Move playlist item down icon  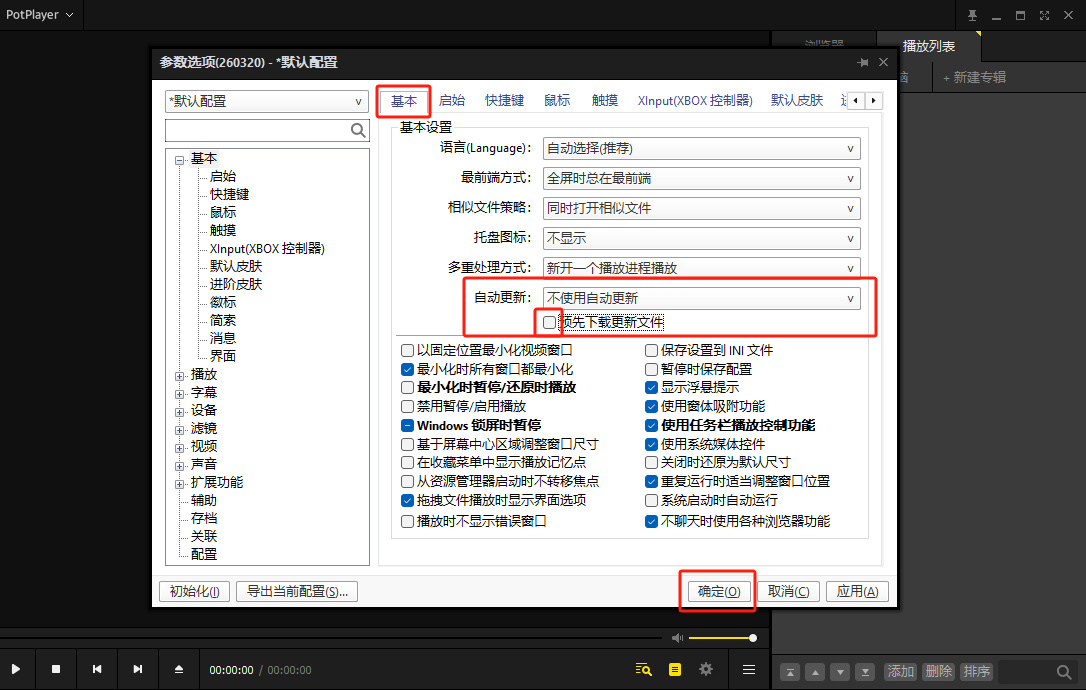(x=840, y=672)
